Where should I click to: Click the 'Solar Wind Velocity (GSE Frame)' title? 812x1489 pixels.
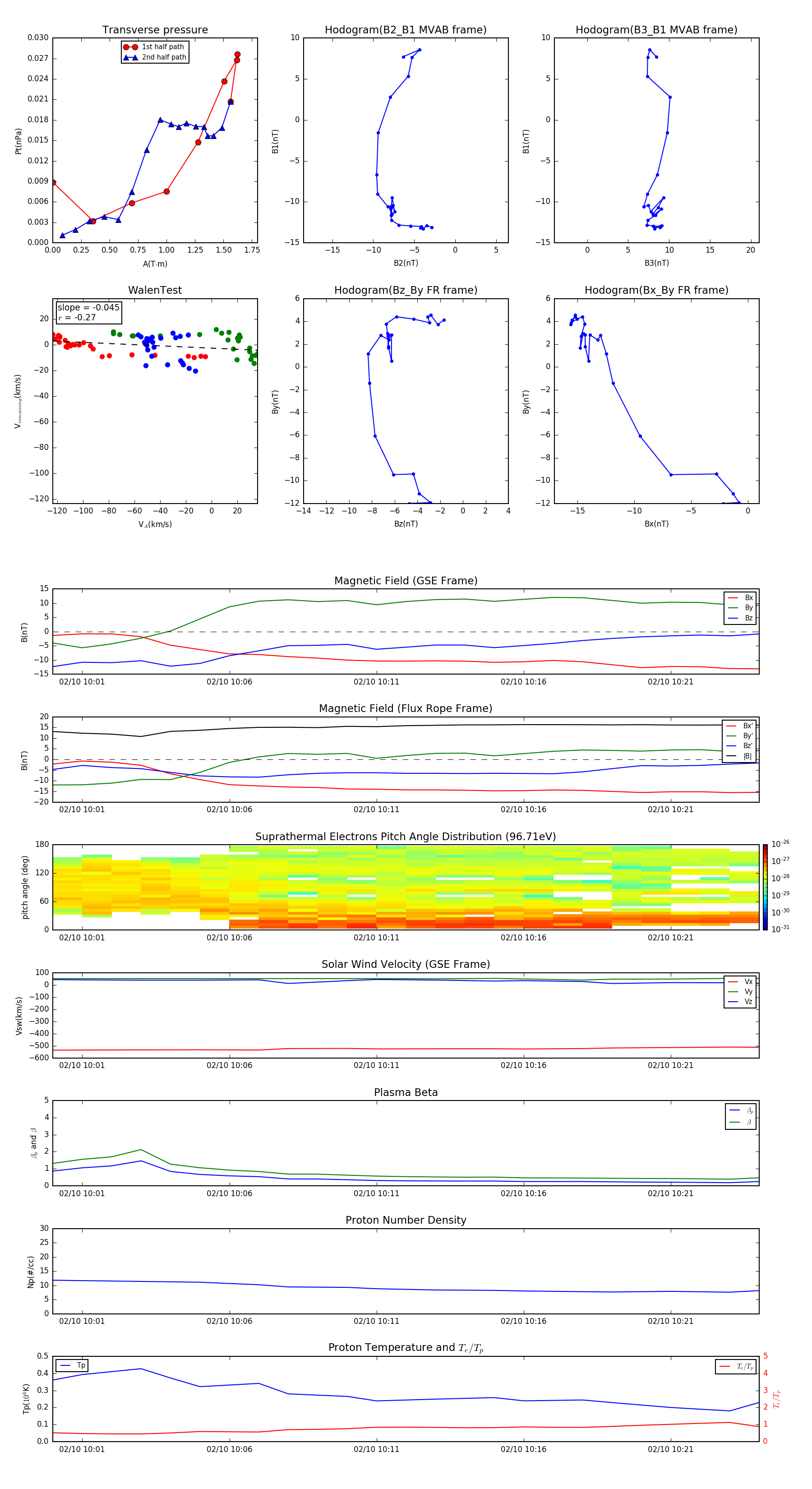(x=406, y=964)
